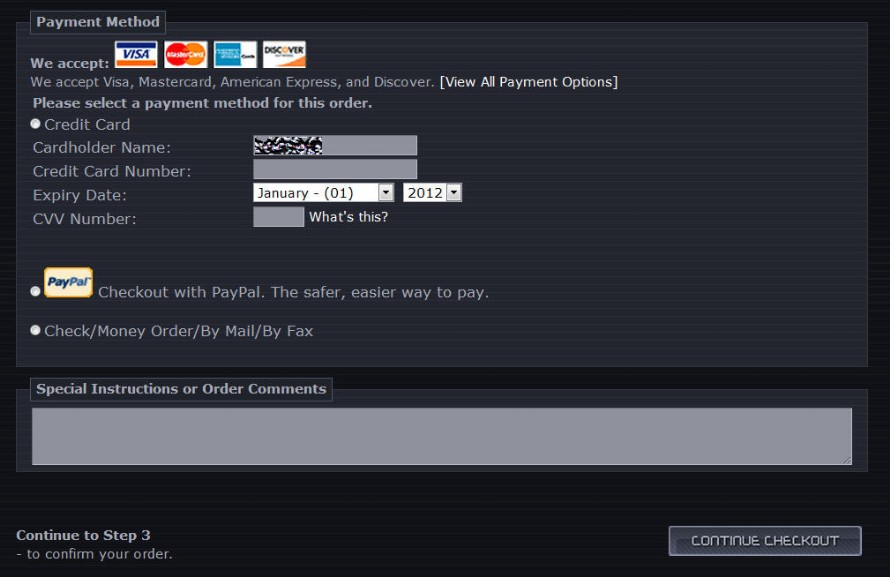Focus the Cardholder Name field
890x577 pixels.
coord(335,145)
